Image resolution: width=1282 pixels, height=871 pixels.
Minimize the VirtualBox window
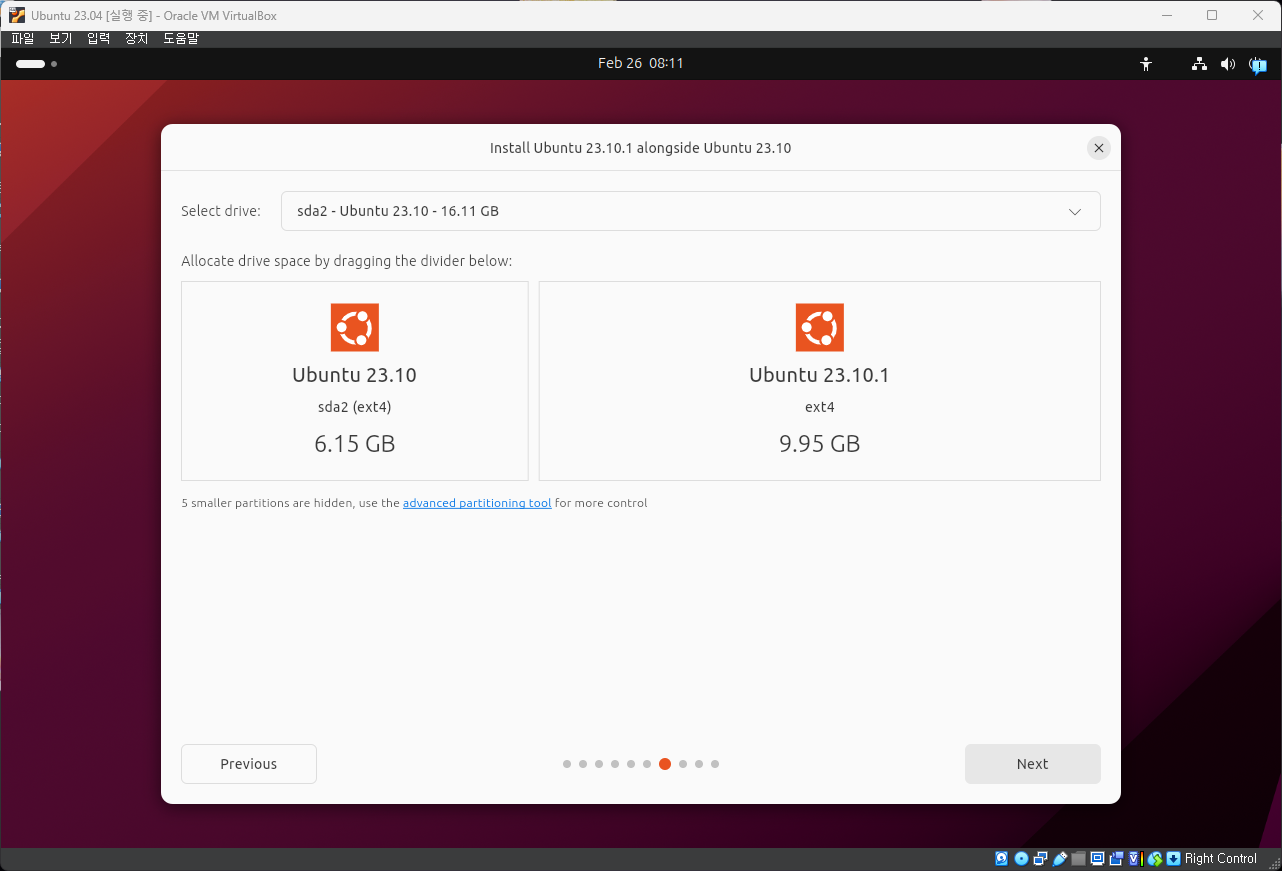[x=1167, y=15]
